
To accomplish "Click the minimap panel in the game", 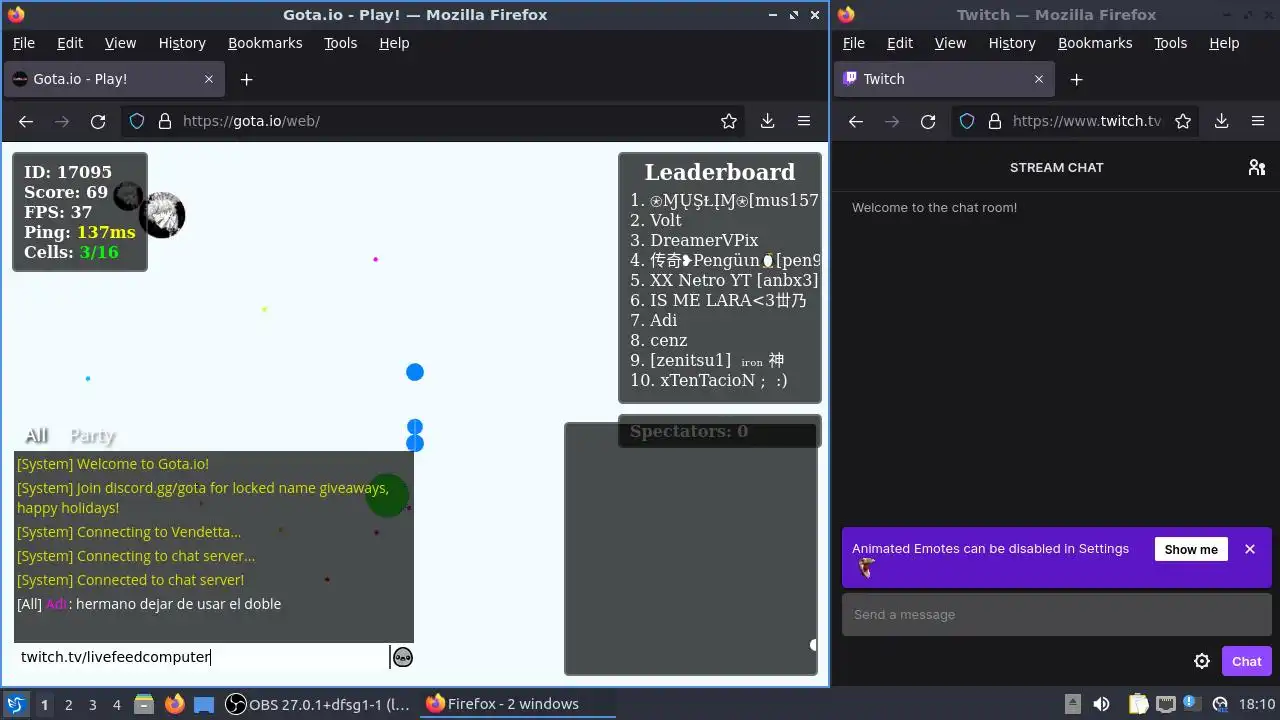I will 691,549.
